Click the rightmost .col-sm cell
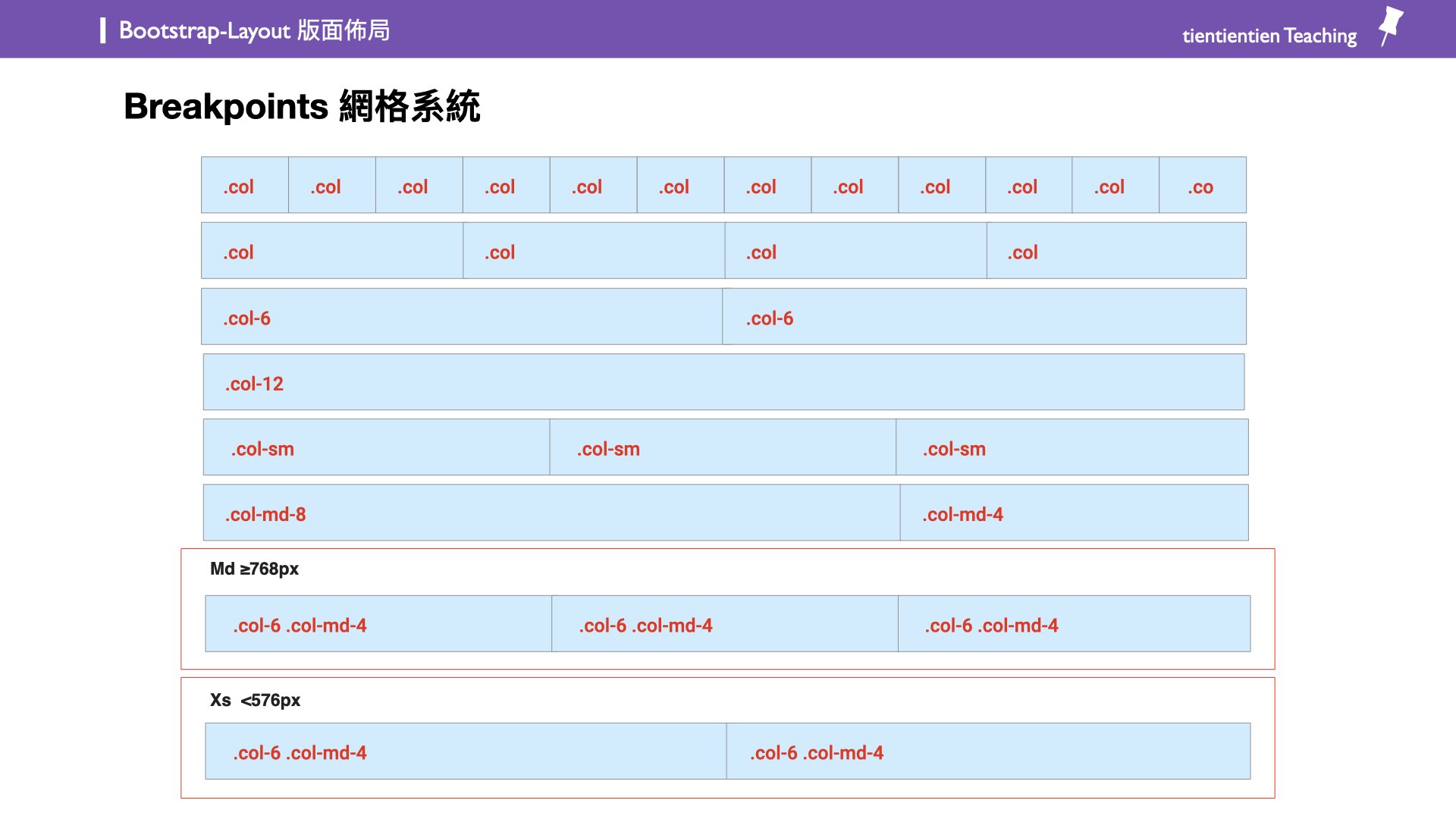 [x=1072, y=447]
